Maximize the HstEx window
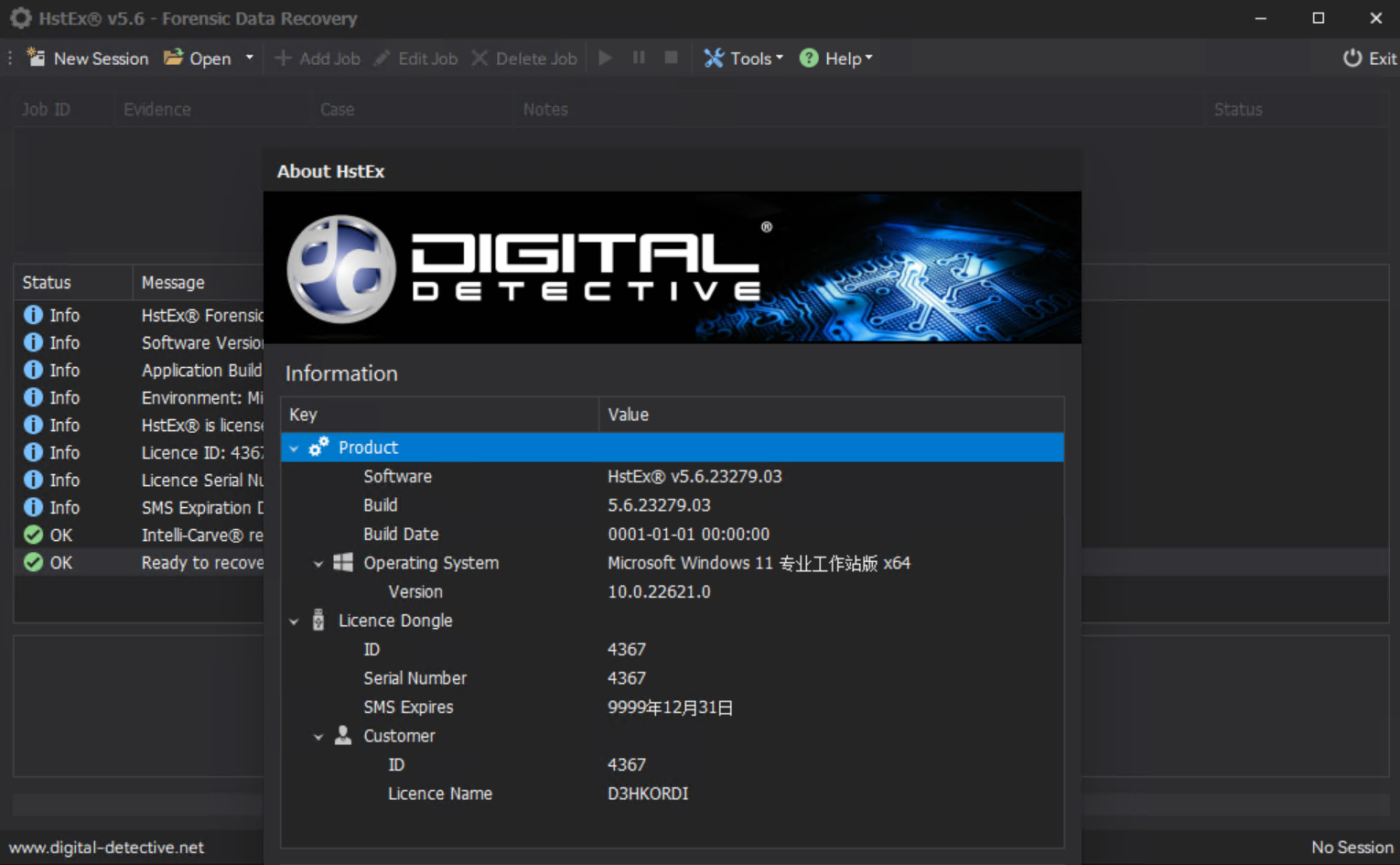The image size is (1400, 865). (1318, 18)
